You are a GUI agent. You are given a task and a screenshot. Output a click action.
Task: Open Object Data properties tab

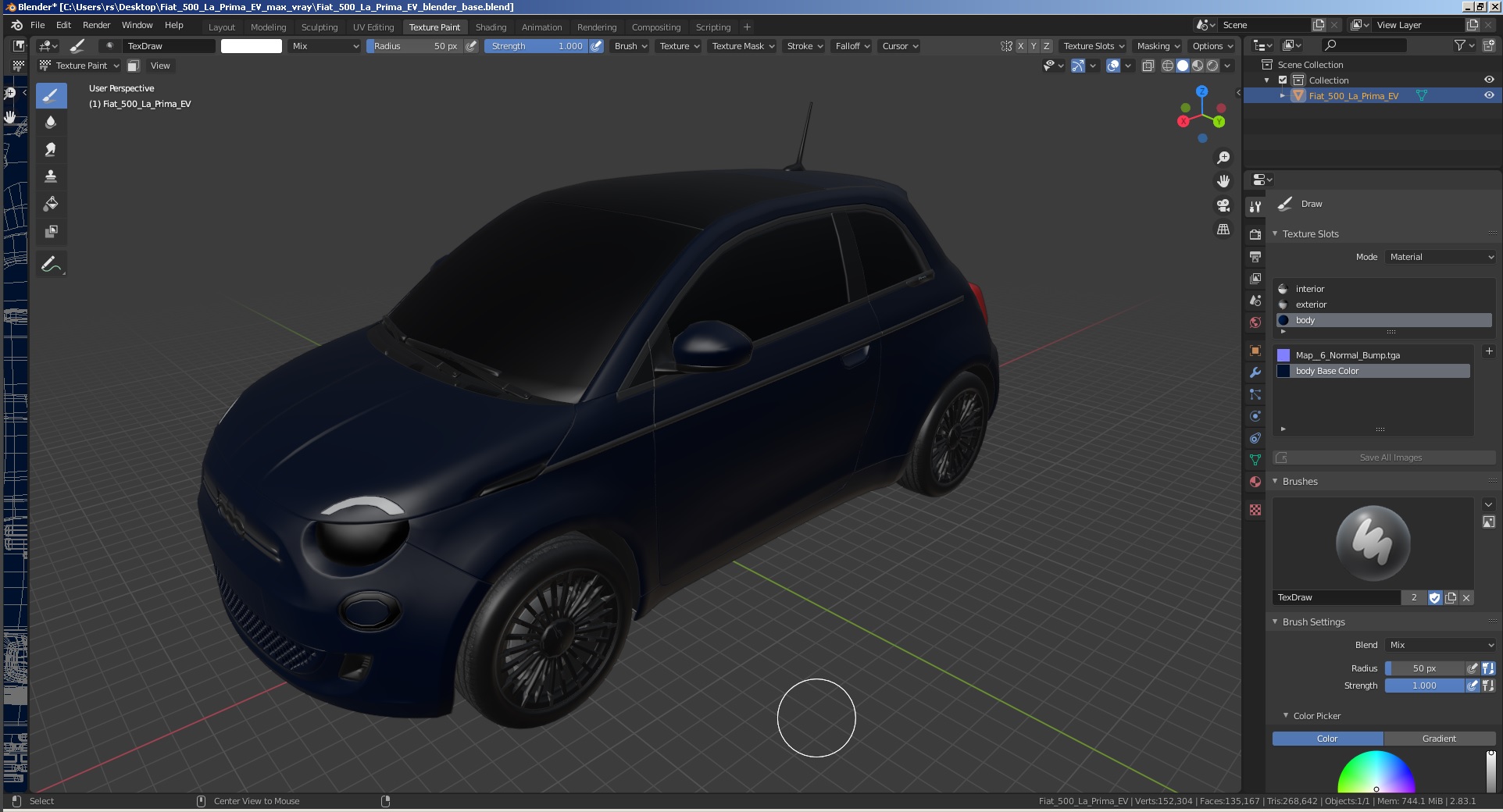click(1255, 460)
